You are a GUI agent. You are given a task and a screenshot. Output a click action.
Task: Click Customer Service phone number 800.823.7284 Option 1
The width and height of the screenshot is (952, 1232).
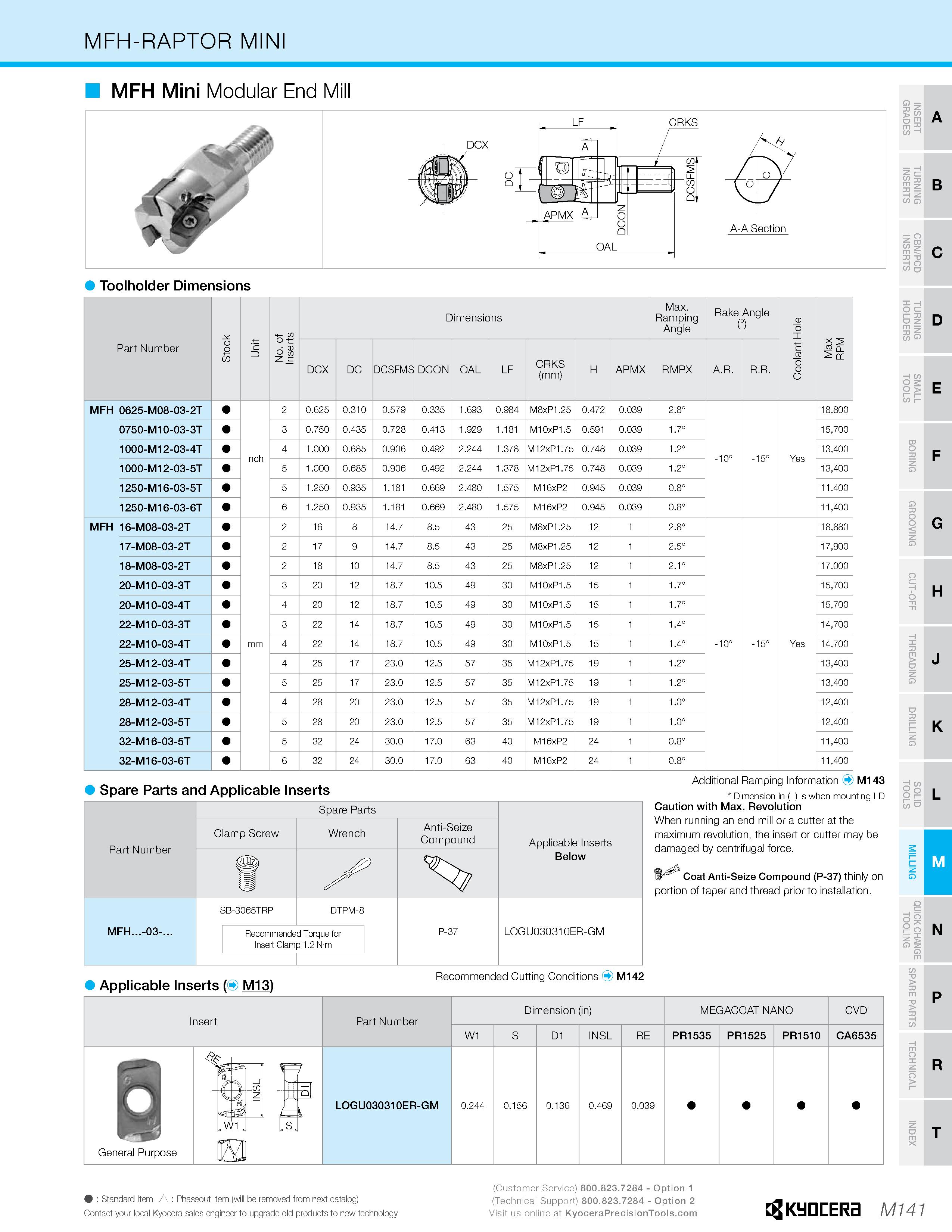pyautogui.click(x=637, y=1188)
